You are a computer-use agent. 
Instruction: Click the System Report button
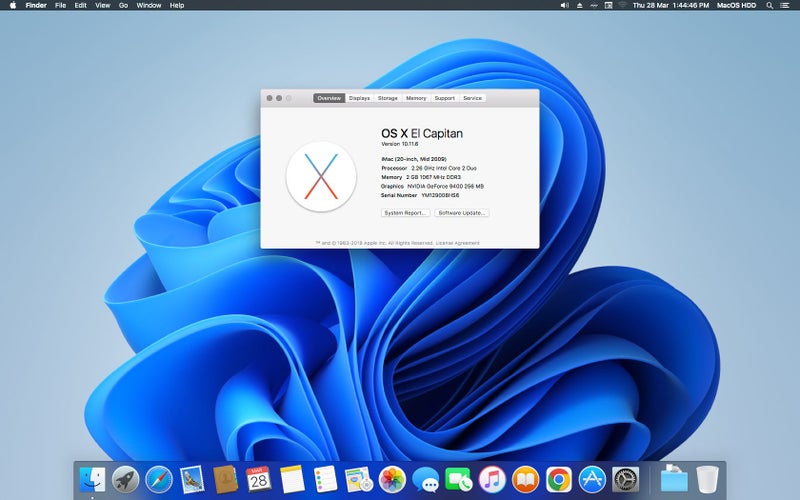406,213
